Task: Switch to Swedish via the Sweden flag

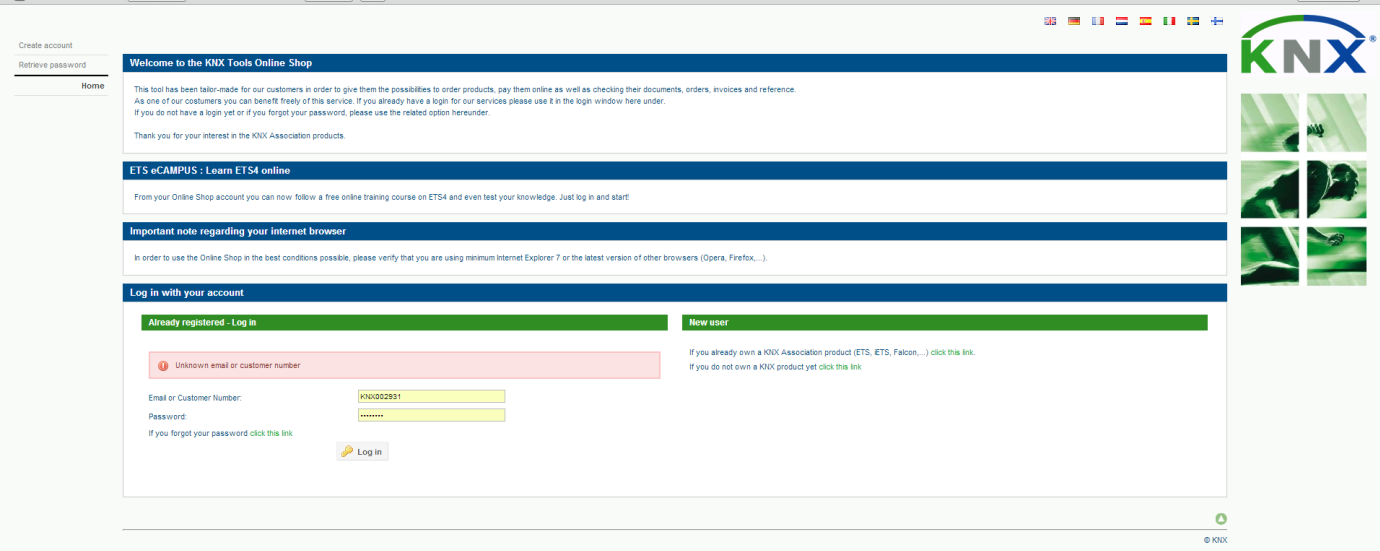Action: (1193, 20)
